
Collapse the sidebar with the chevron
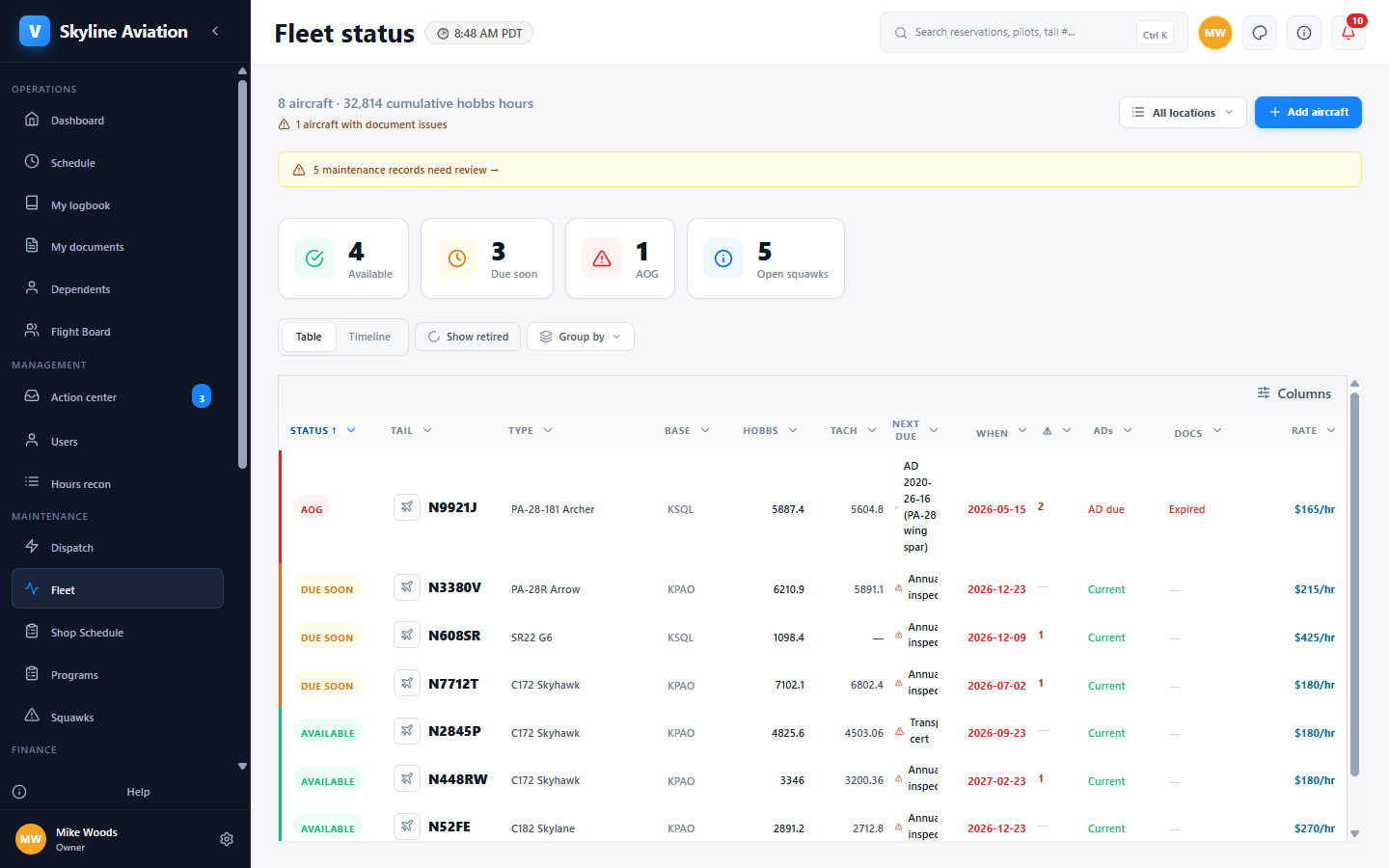coord(215,31)
